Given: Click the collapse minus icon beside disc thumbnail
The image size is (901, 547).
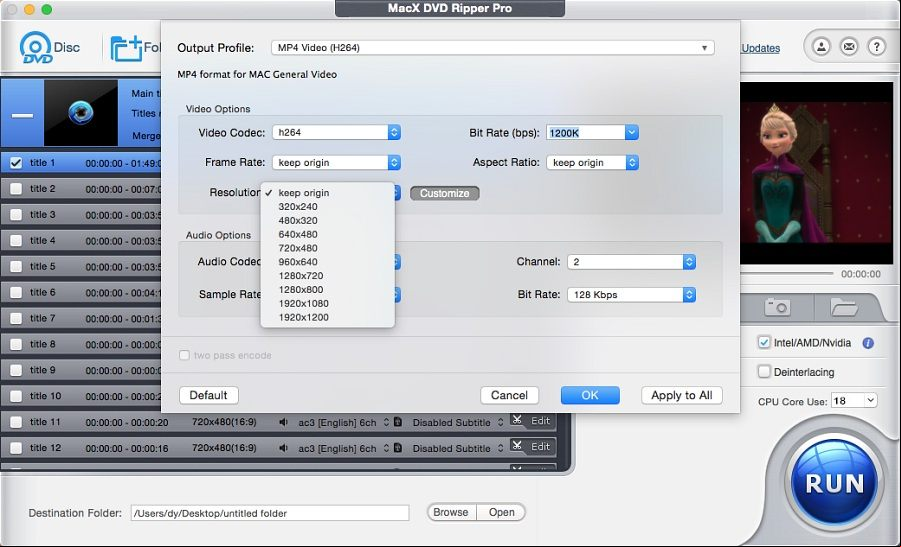Looking at the screenshot, I should 22,115.
